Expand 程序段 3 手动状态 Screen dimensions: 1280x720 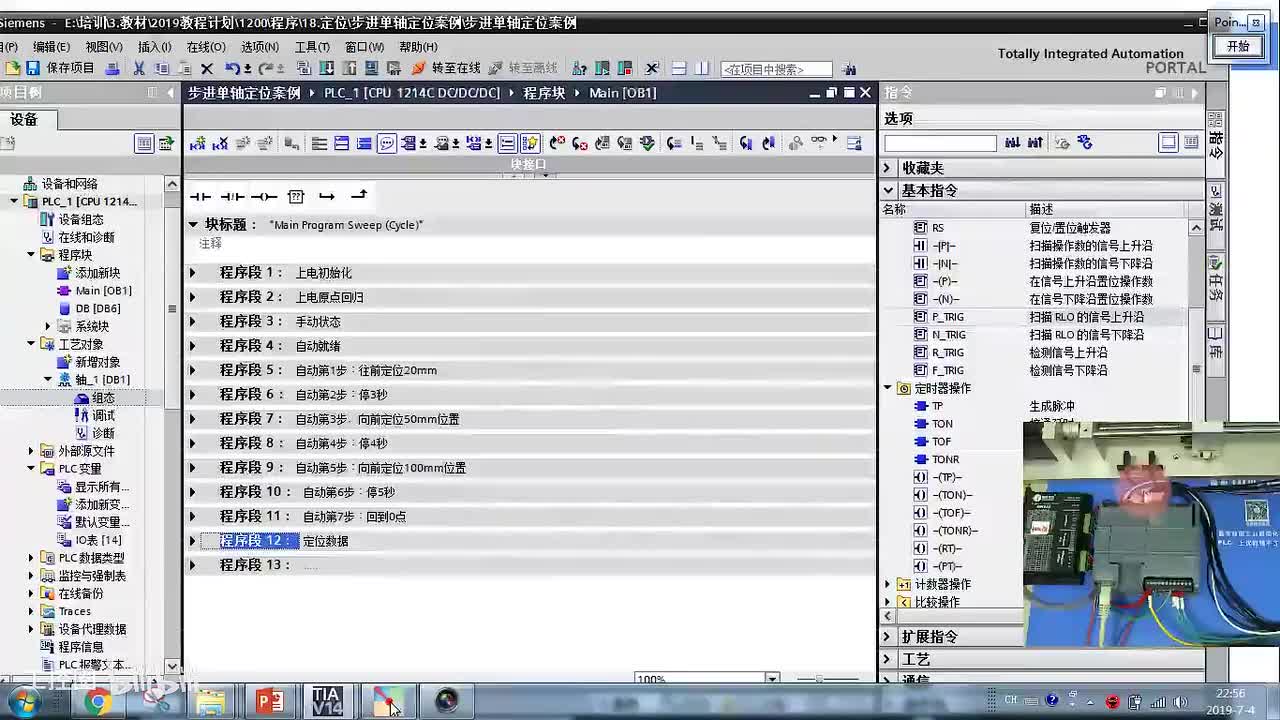193,322
